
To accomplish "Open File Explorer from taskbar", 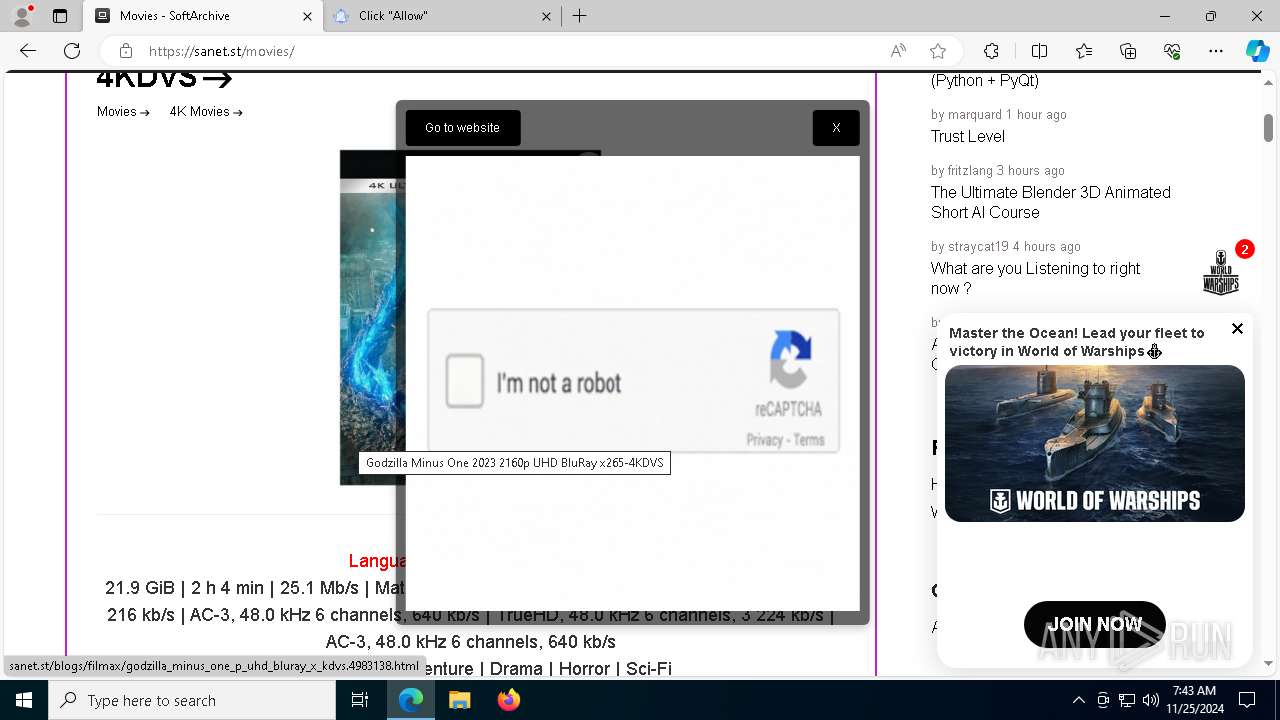I will coord(459,700).
